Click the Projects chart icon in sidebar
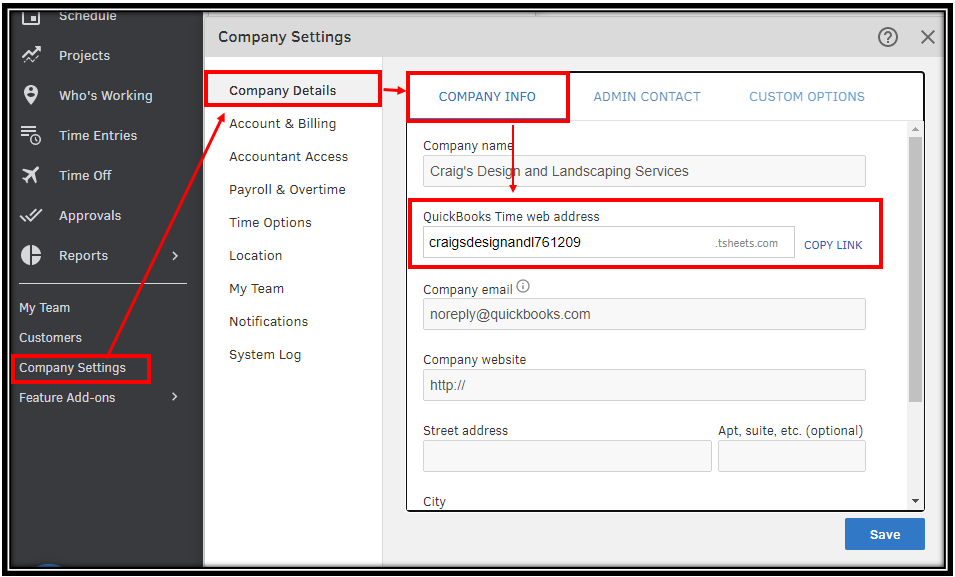 click(x=31, y=55)
